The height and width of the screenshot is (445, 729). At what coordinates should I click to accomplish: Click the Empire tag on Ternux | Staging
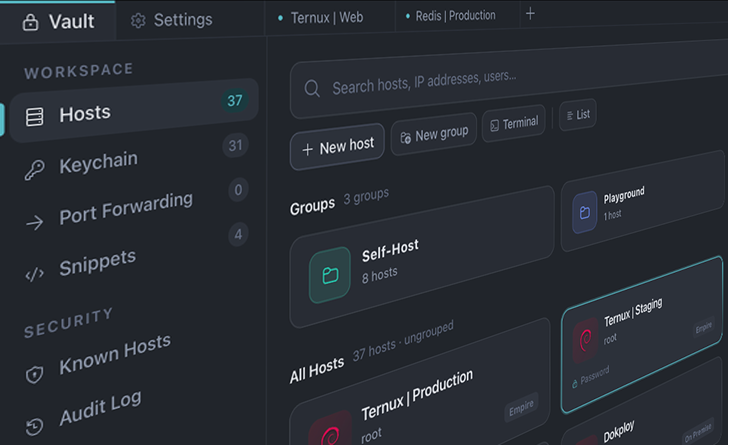click(703, 327)
